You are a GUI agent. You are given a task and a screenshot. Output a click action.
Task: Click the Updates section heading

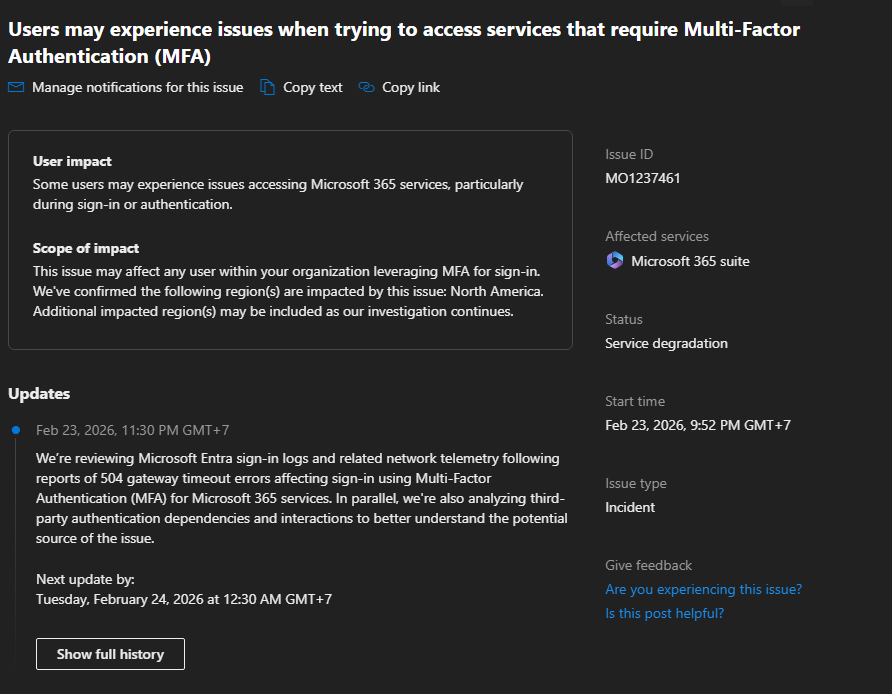[39, 393]
